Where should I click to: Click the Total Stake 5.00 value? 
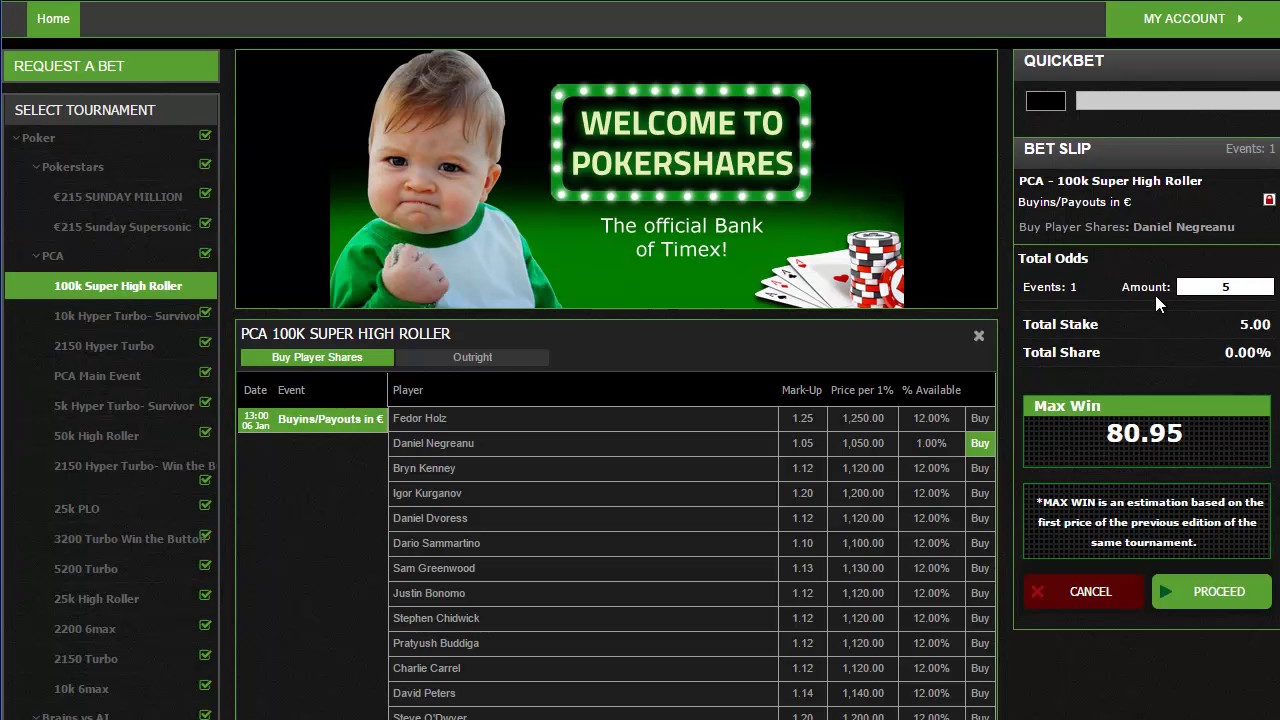[1255, 324]
